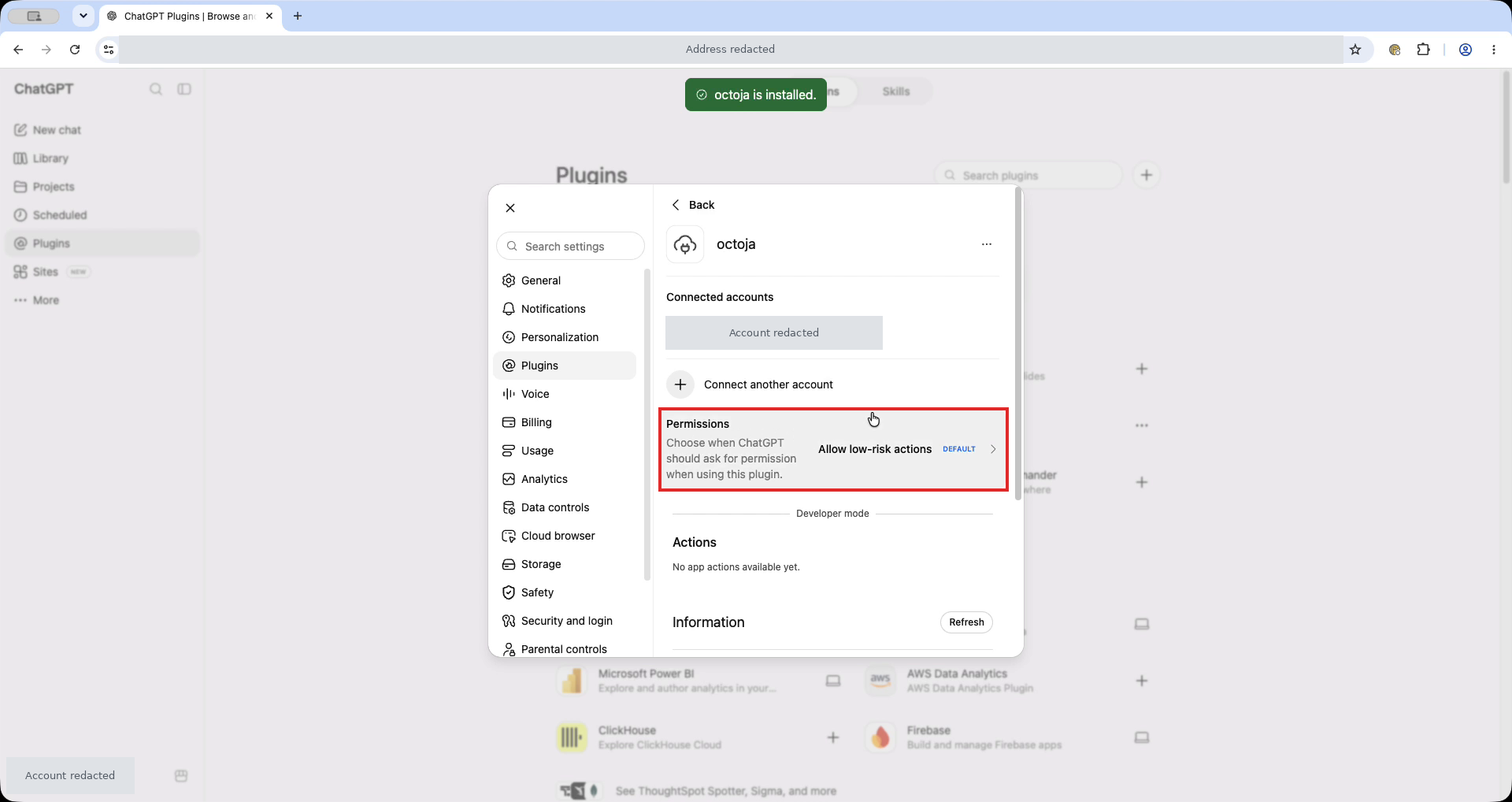Image resolution: width=1512 pixels, height=802 pixels.
Task: Close the ChatGPT Plugins browser tab
Action: click(269, 16)
